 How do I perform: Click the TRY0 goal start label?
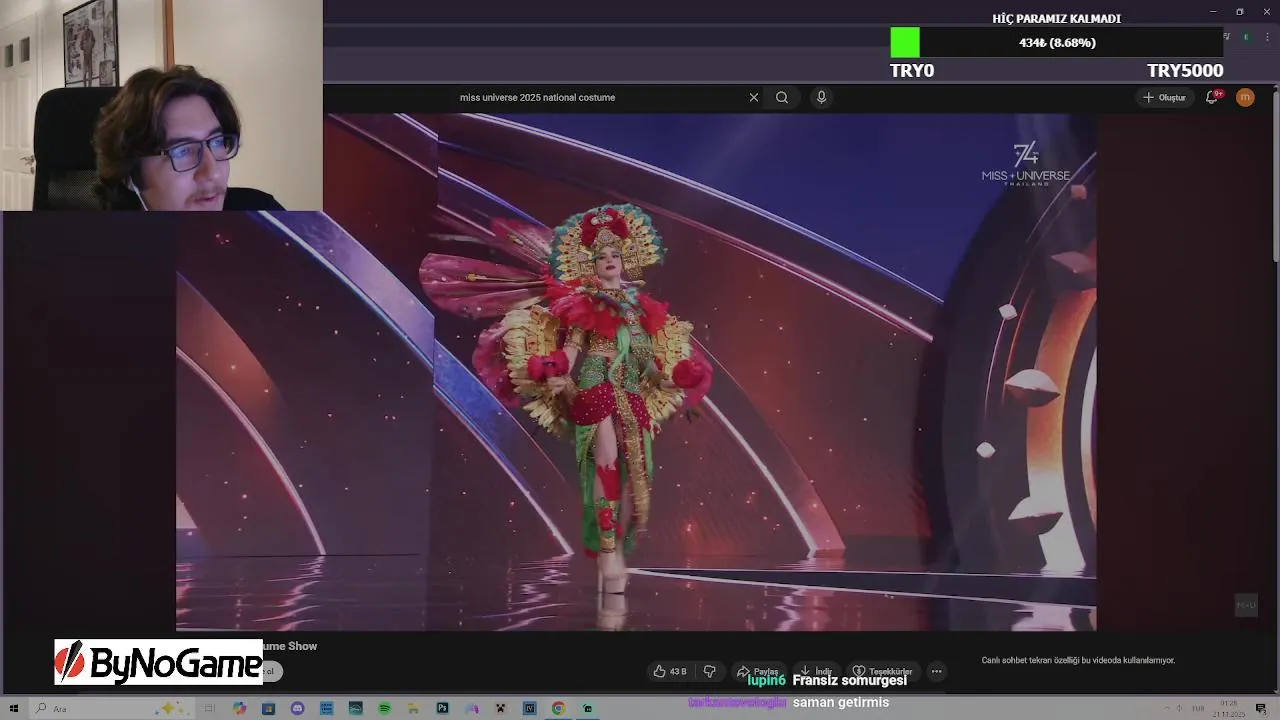(912, 70)
